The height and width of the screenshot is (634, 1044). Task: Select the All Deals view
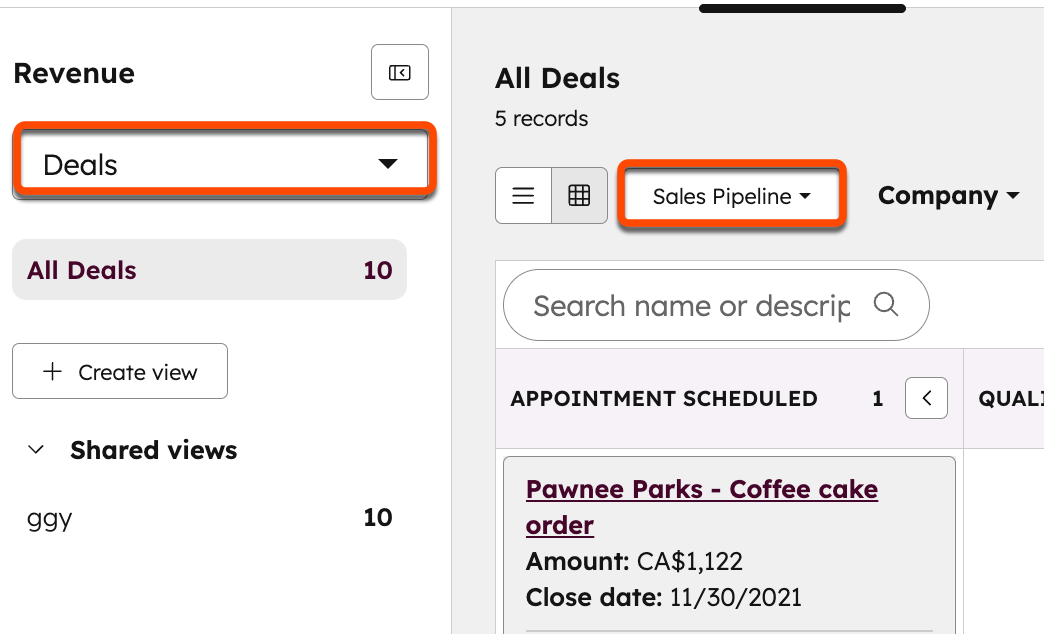(x=209, y=269)
